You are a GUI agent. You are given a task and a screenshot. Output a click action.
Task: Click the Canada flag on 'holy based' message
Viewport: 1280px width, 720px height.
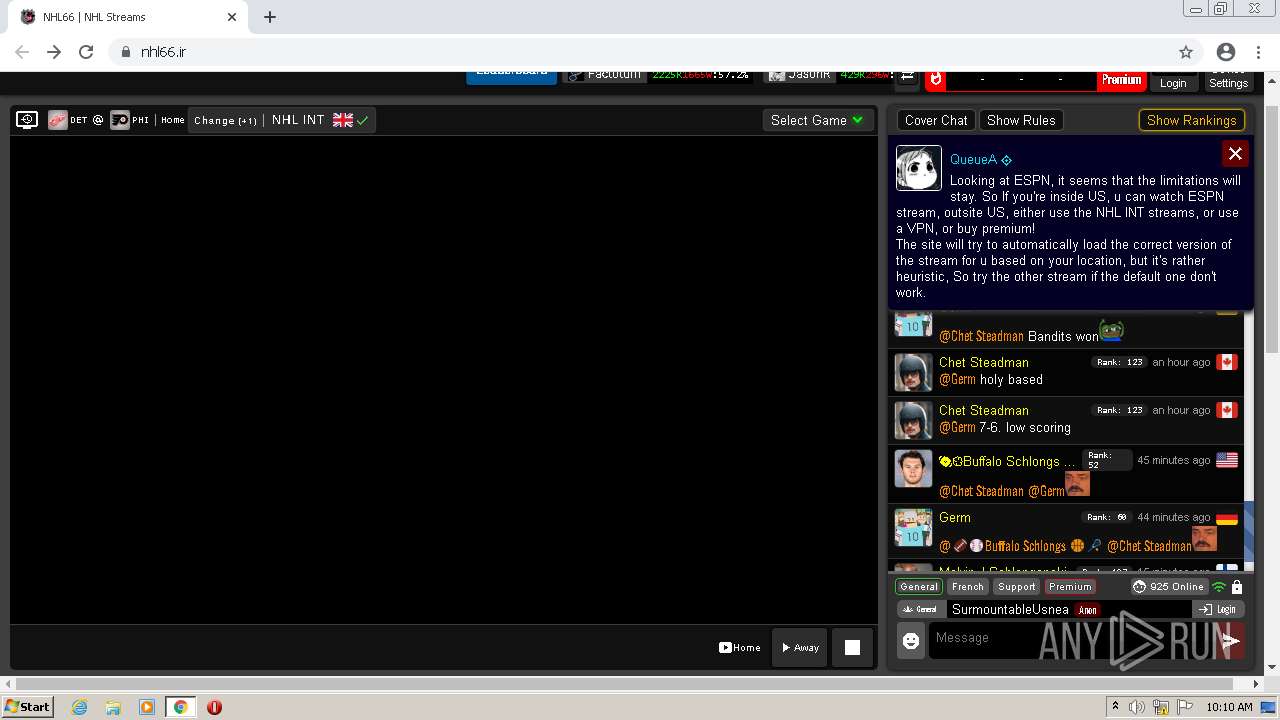point(1227,362)
